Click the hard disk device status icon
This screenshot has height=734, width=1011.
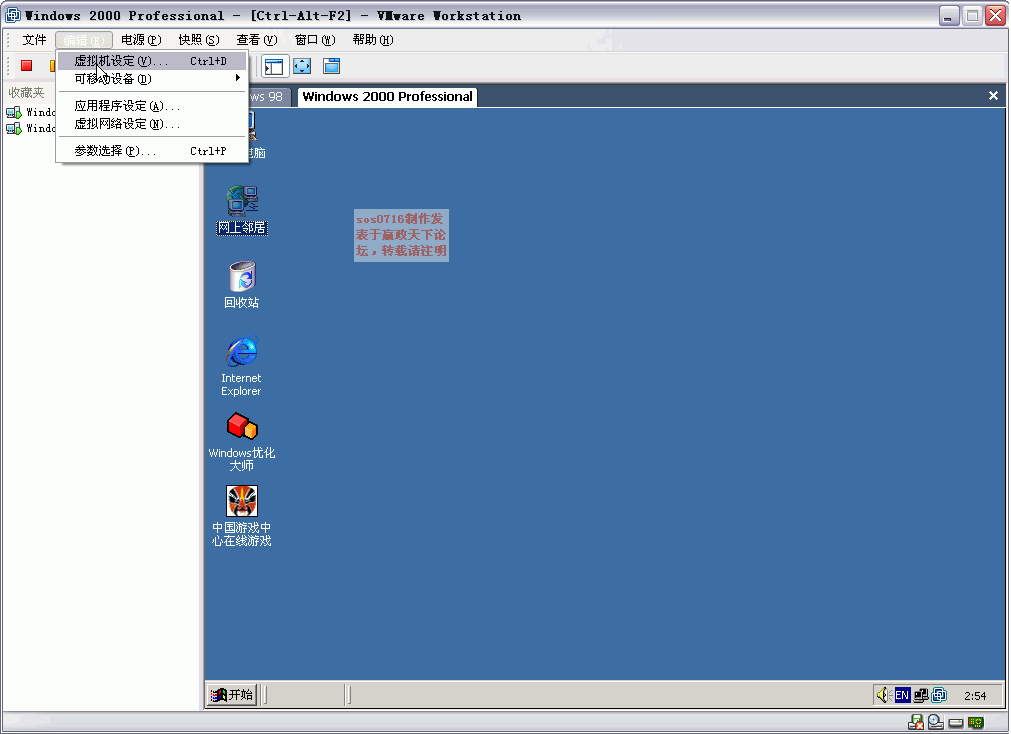pyautogui.click(x=956, y=723)
